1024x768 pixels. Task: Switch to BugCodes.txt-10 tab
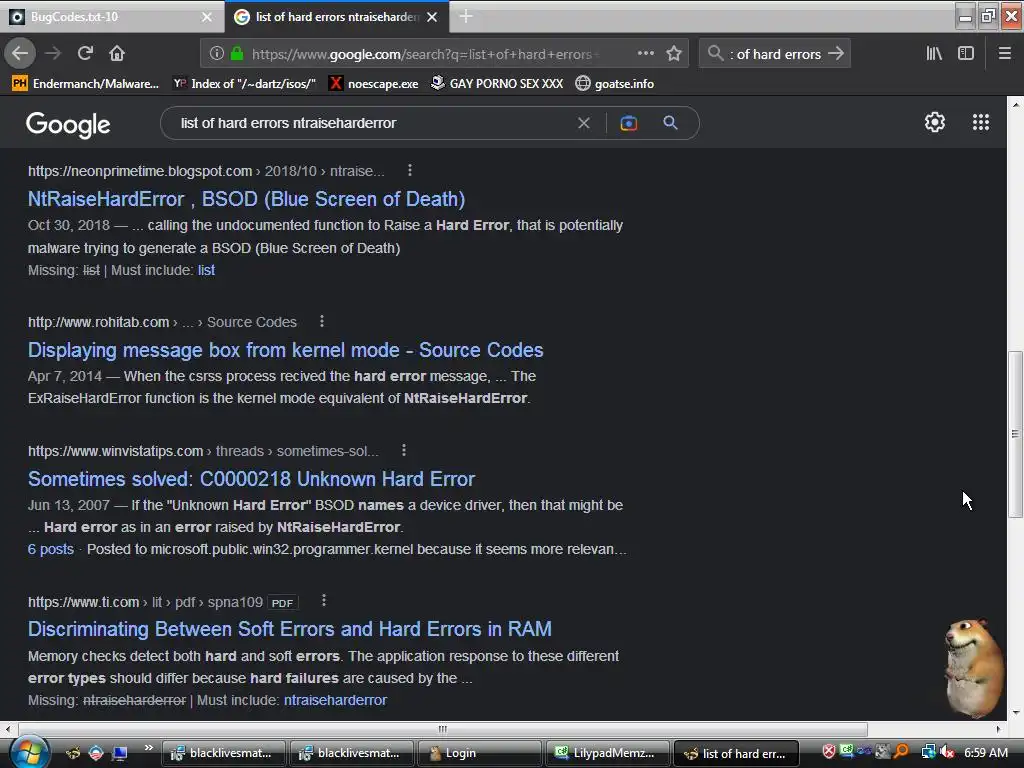point(111,16)
